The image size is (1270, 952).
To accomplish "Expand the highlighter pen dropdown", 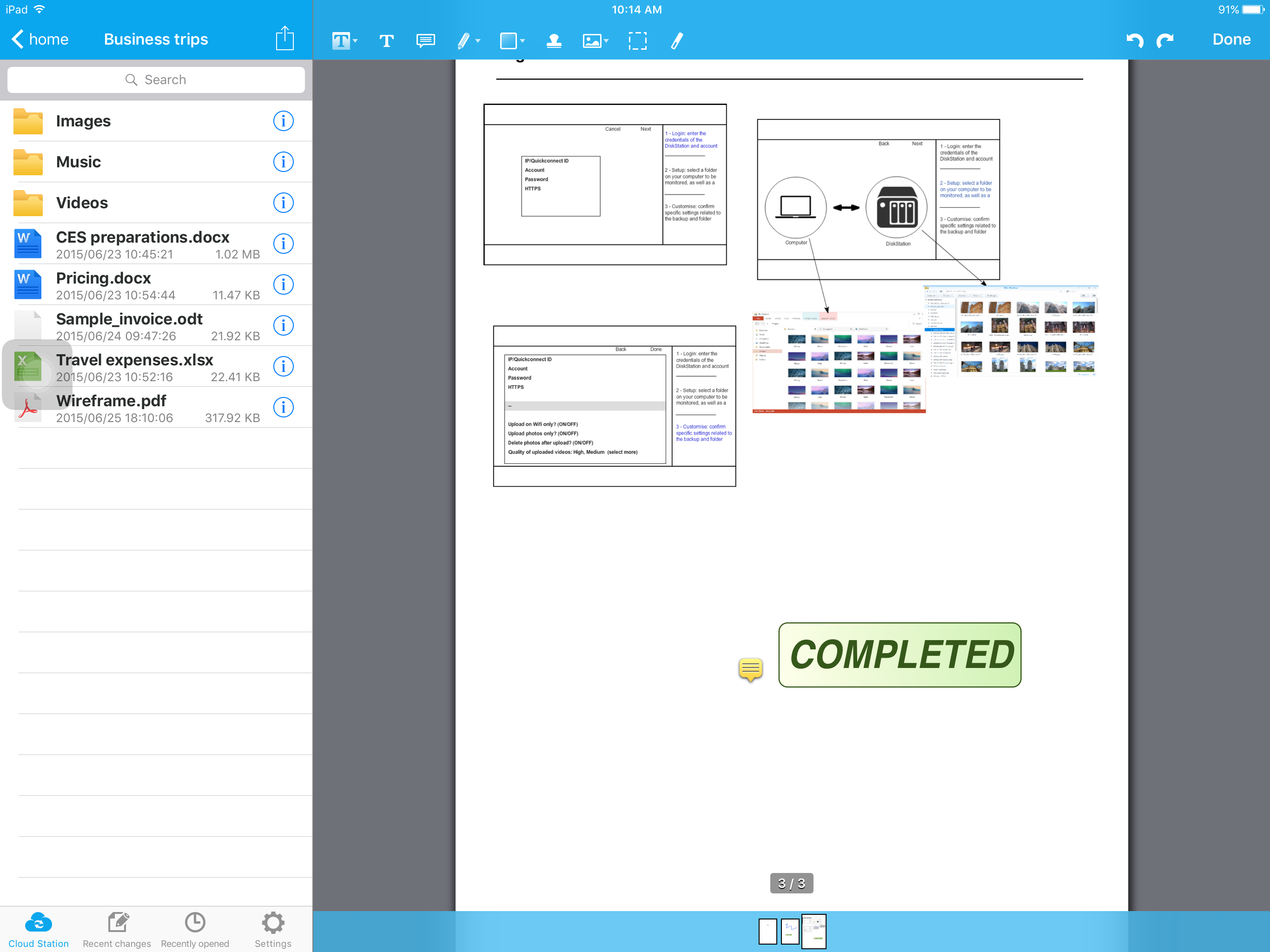I will point(478,41).
